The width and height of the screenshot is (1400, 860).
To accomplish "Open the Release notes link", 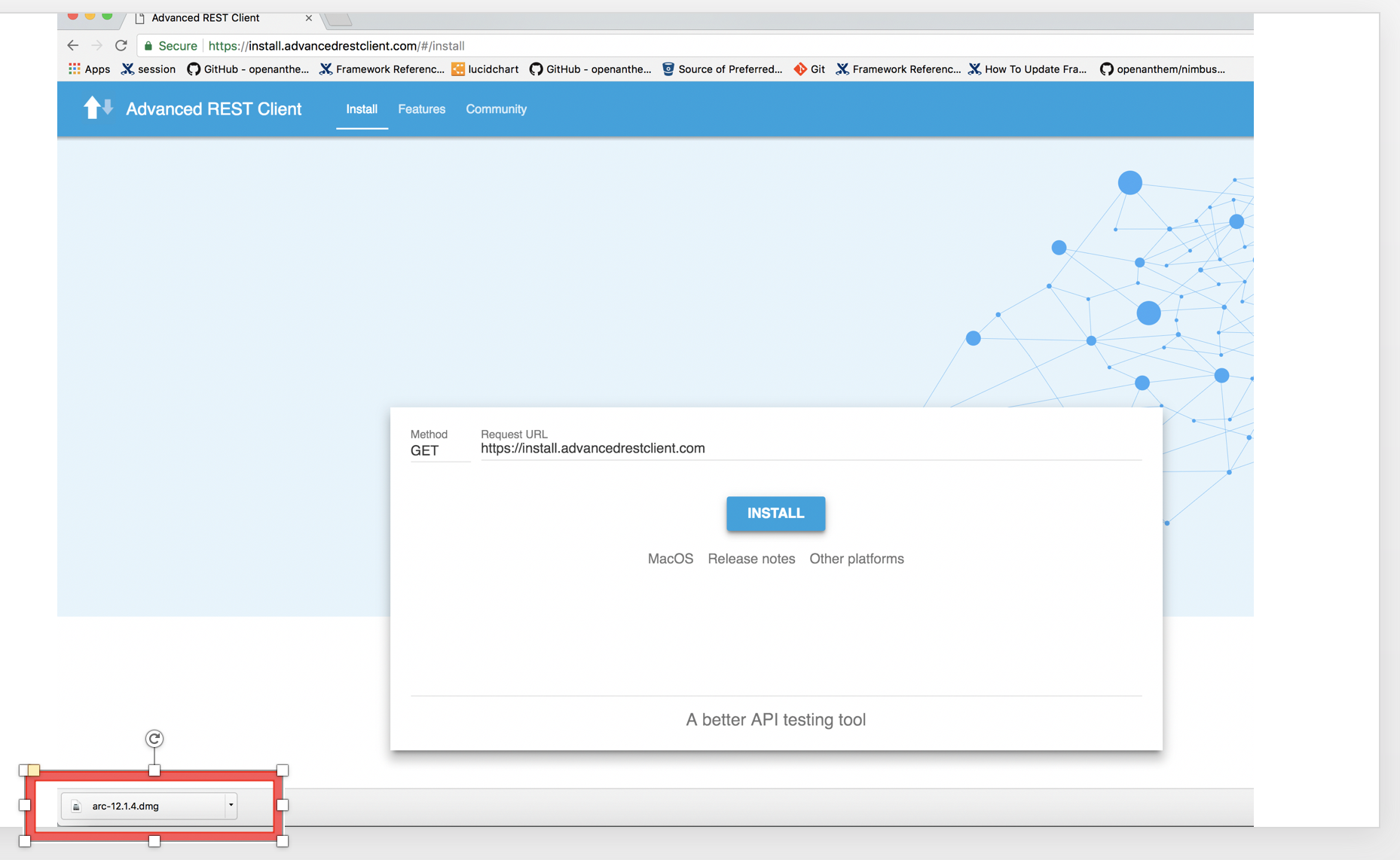I will click(x=751, y=559).
